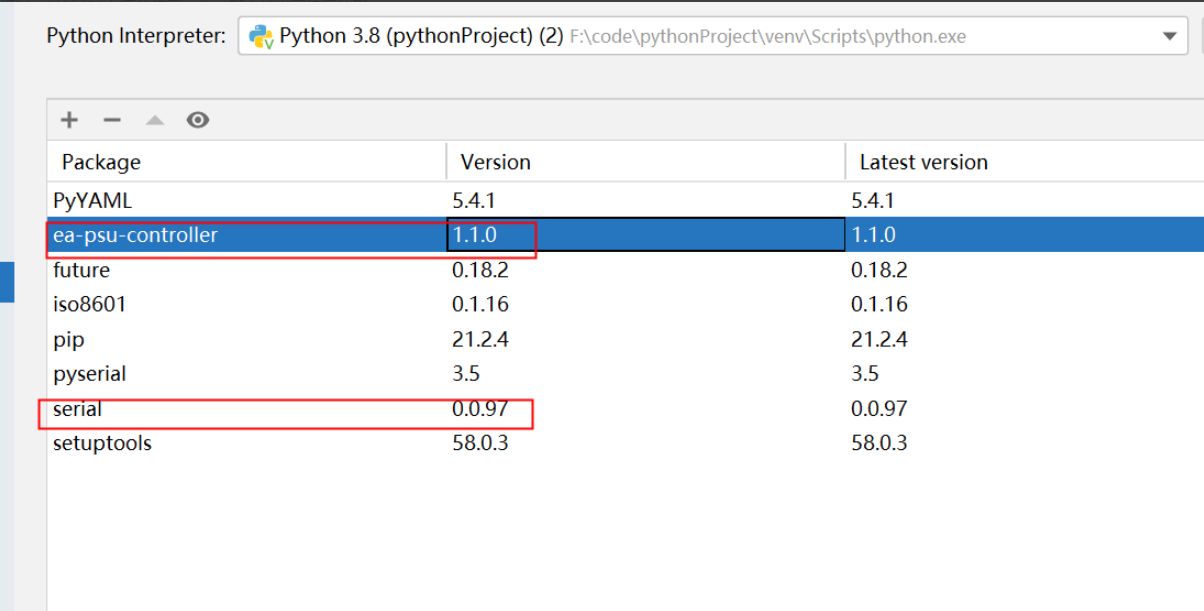This screenshot has width=1204, height=611.
Task: Click the Python logo in interpreter field
Action: [x=262, y=37]
